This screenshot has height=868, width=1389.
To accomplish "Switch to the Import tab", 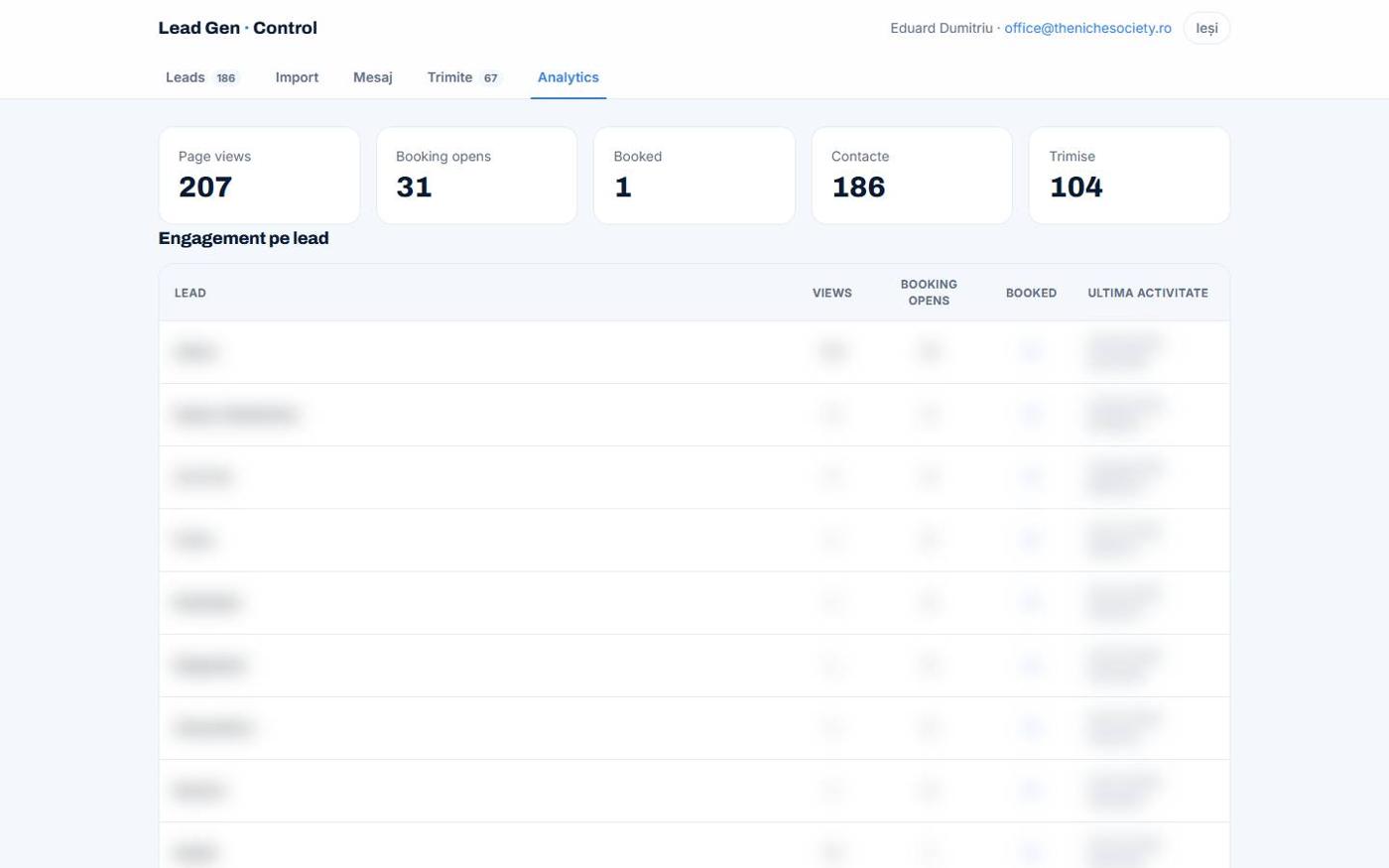I will coord(297,77).
